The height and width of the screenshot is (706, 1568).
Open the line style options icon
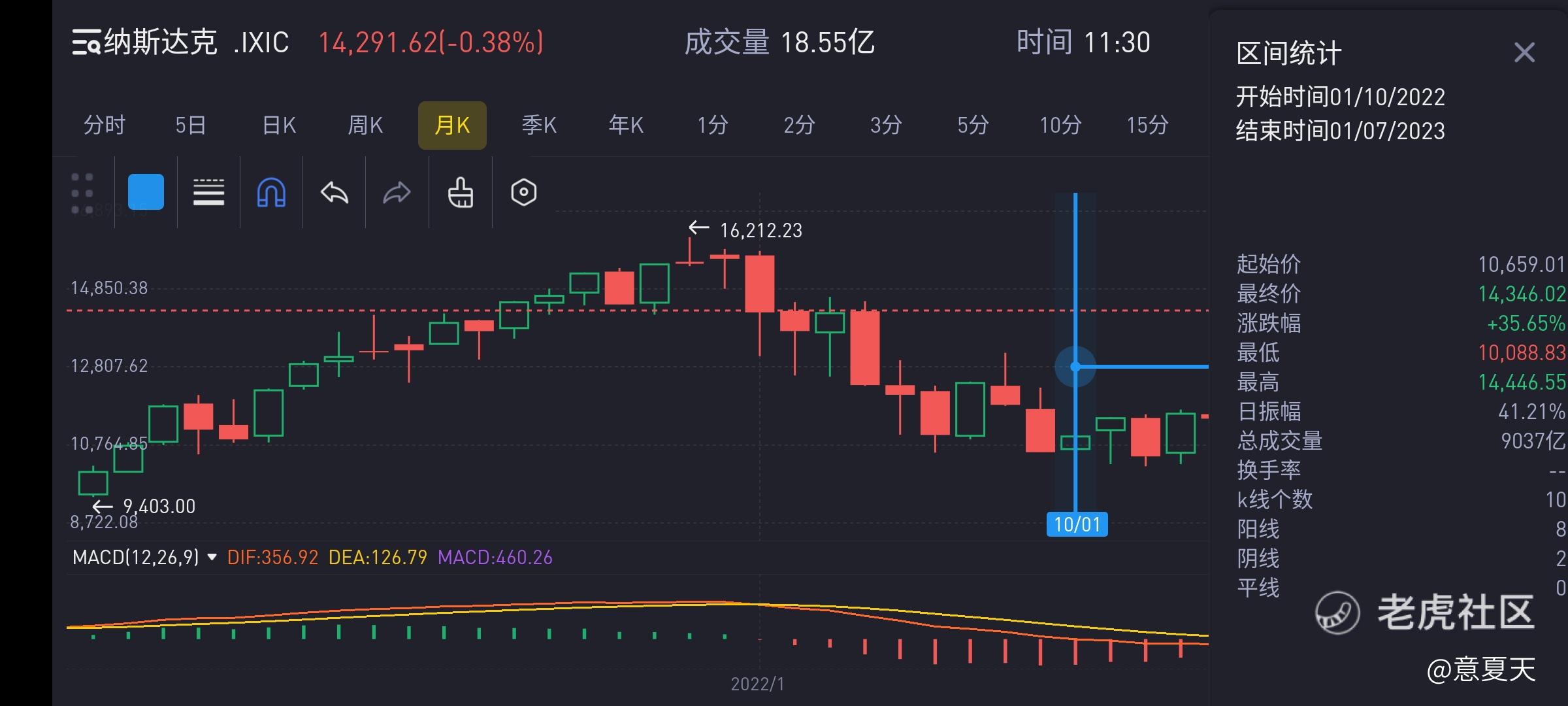click(x=209, y=192)
